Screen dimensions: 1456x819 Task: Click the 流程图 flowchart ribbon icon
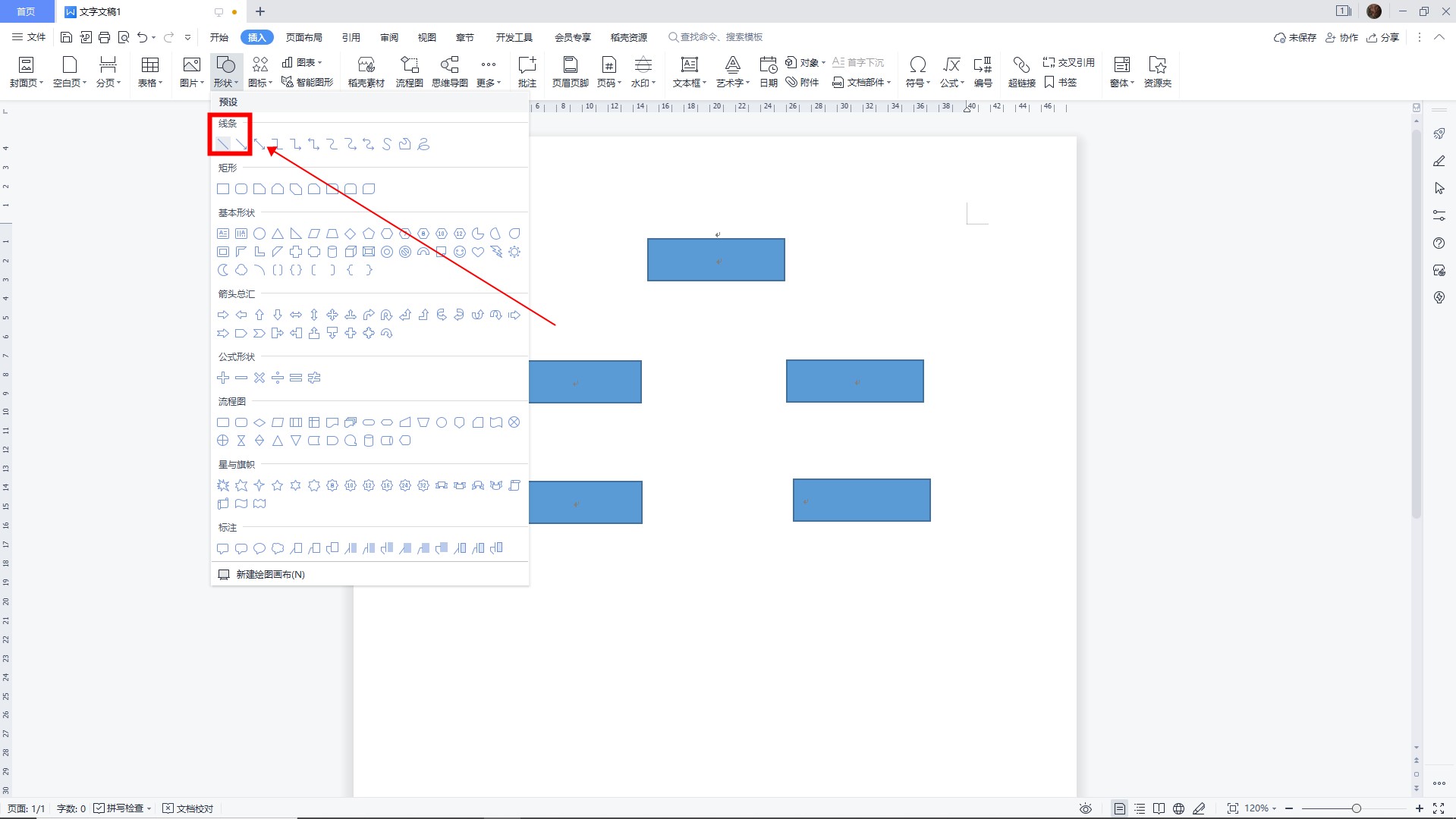[409, 72]
